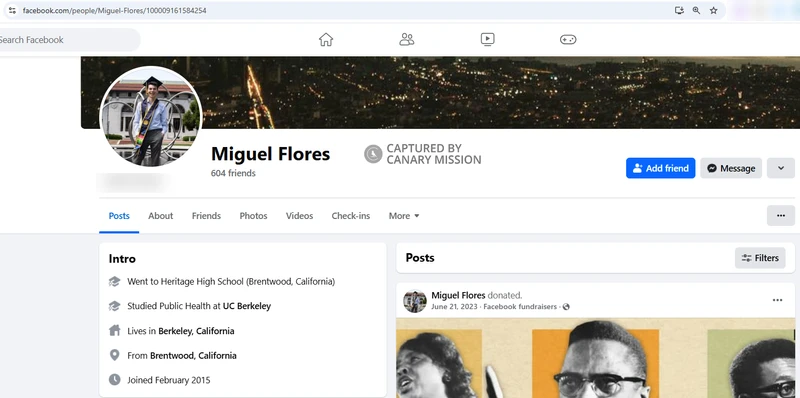
Task: Open the Watch video icon
Action: 487,39
